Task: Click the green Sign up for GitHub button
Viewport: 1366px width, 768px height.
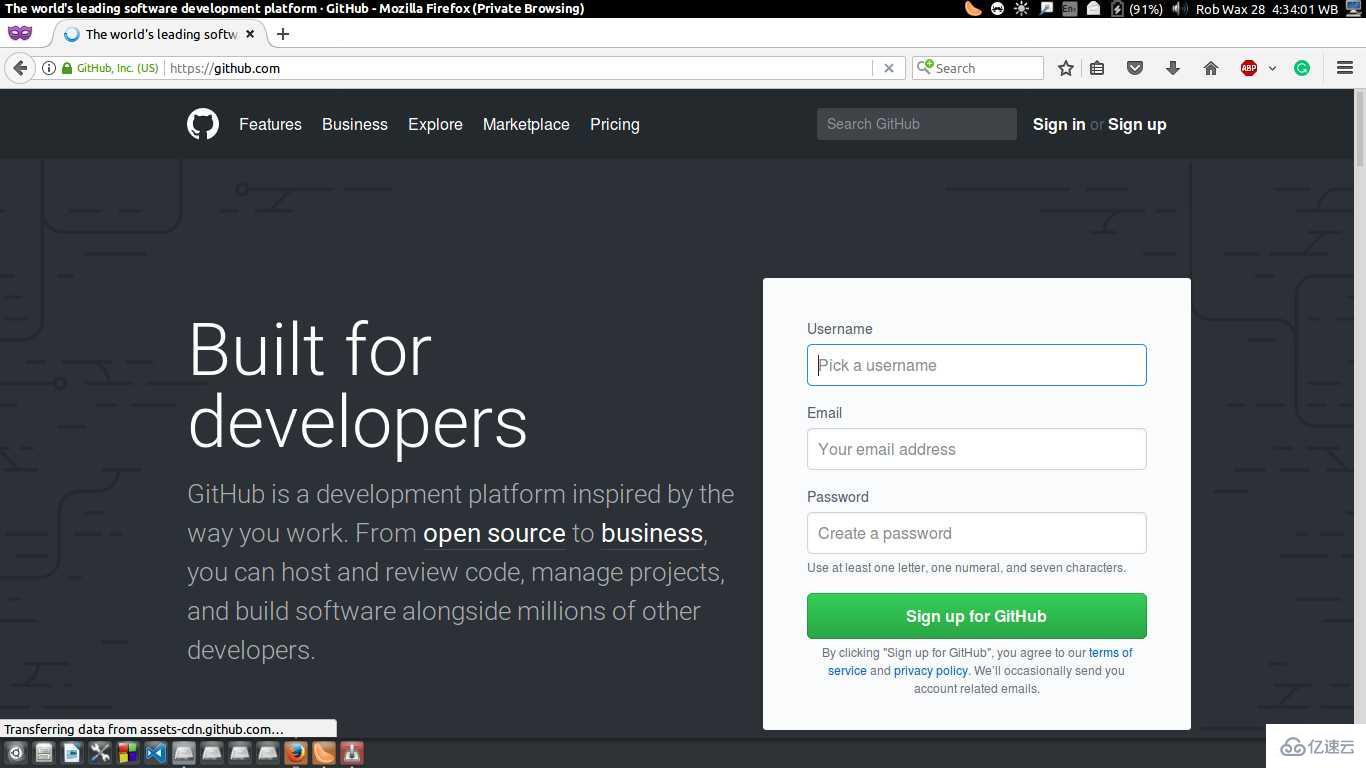Action: pos(977,616)
